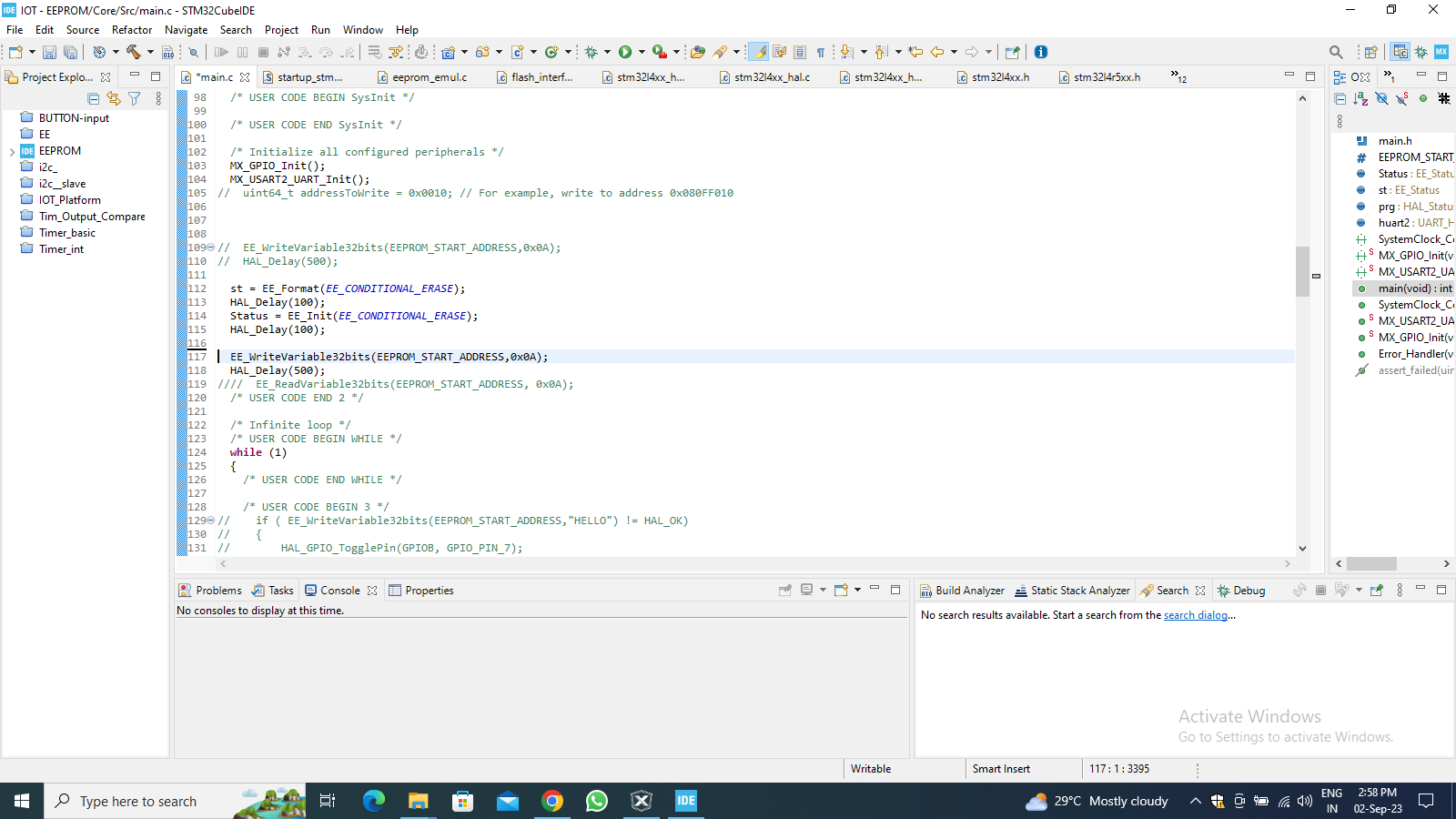Toggle Show Whitespace Characters pilcrow button

pos(821,52)
